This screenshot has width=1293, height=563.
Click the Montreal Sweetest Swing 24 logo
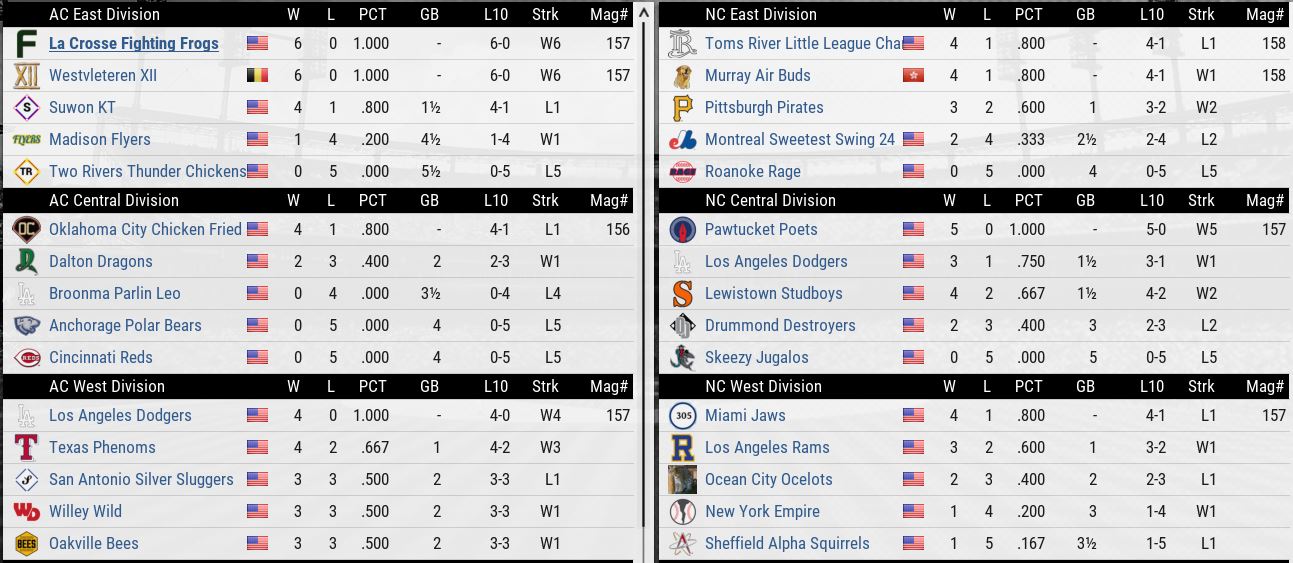[682, 139]
